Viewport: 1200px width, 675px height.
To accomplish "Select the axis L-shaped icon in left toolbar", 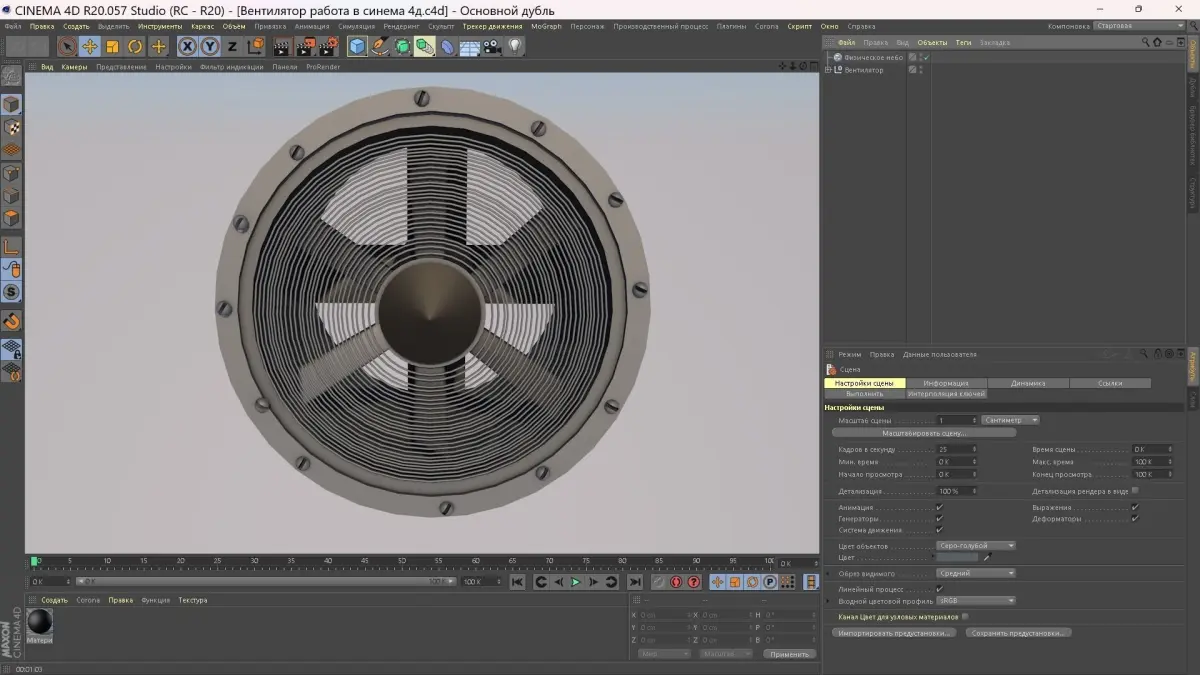I will point(11,246).
